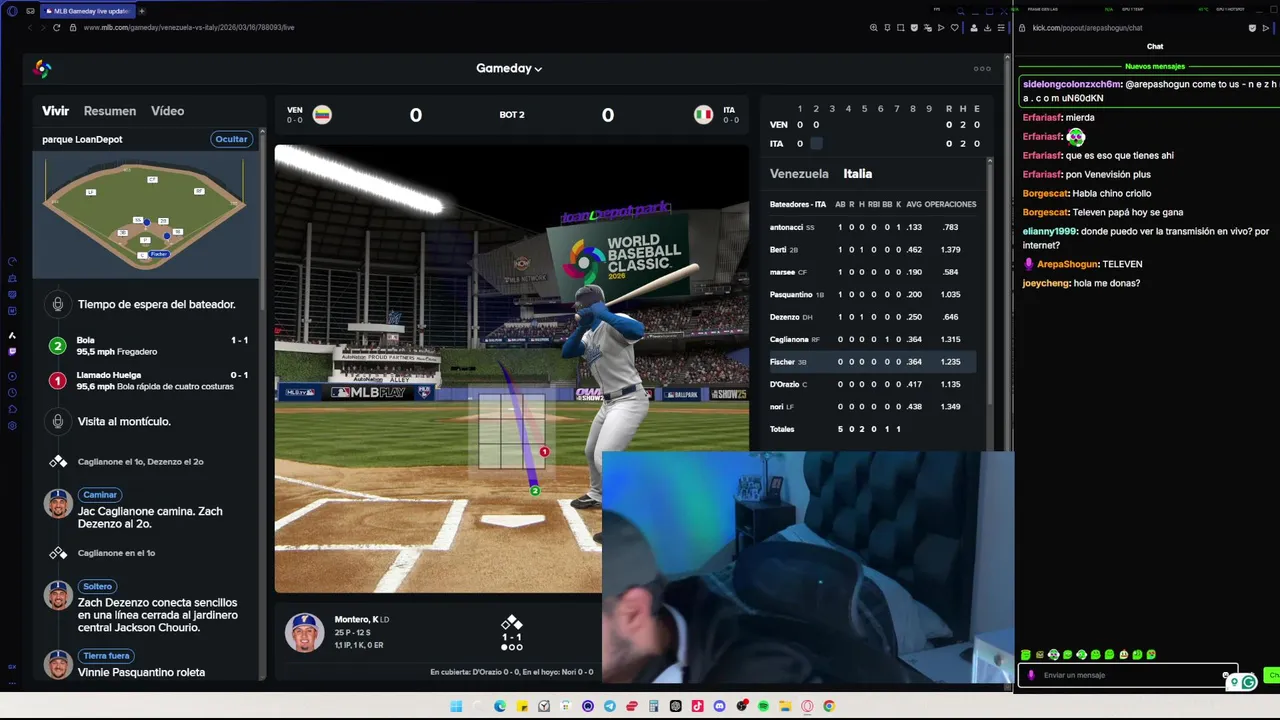Click the downloads icon in browser toolbar

pos(987,28)
